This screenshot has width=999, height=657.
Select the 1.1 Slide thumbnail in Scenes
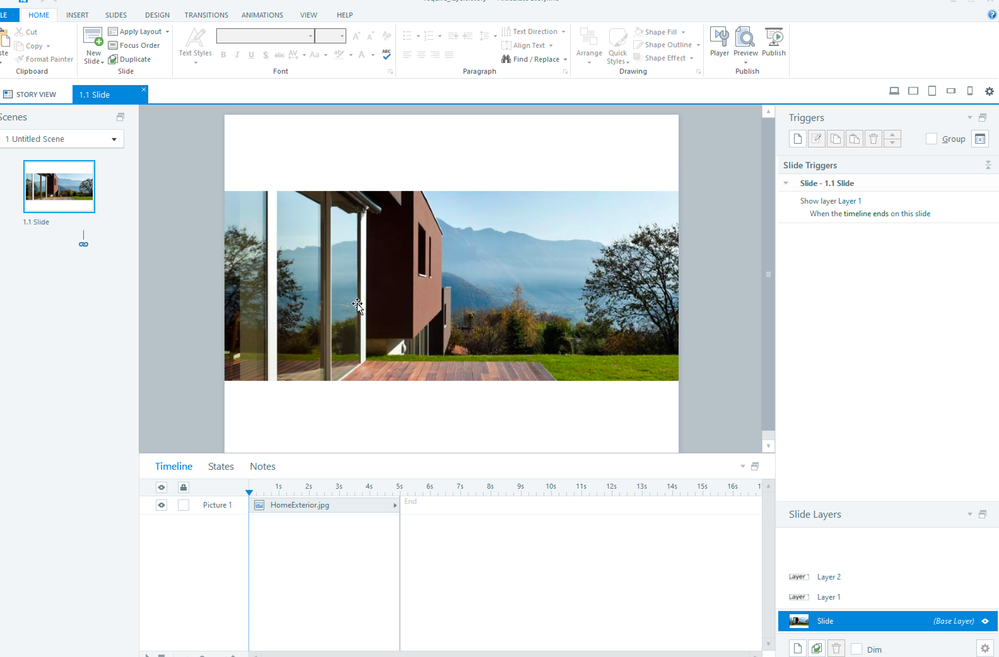[x=59, y=186]
